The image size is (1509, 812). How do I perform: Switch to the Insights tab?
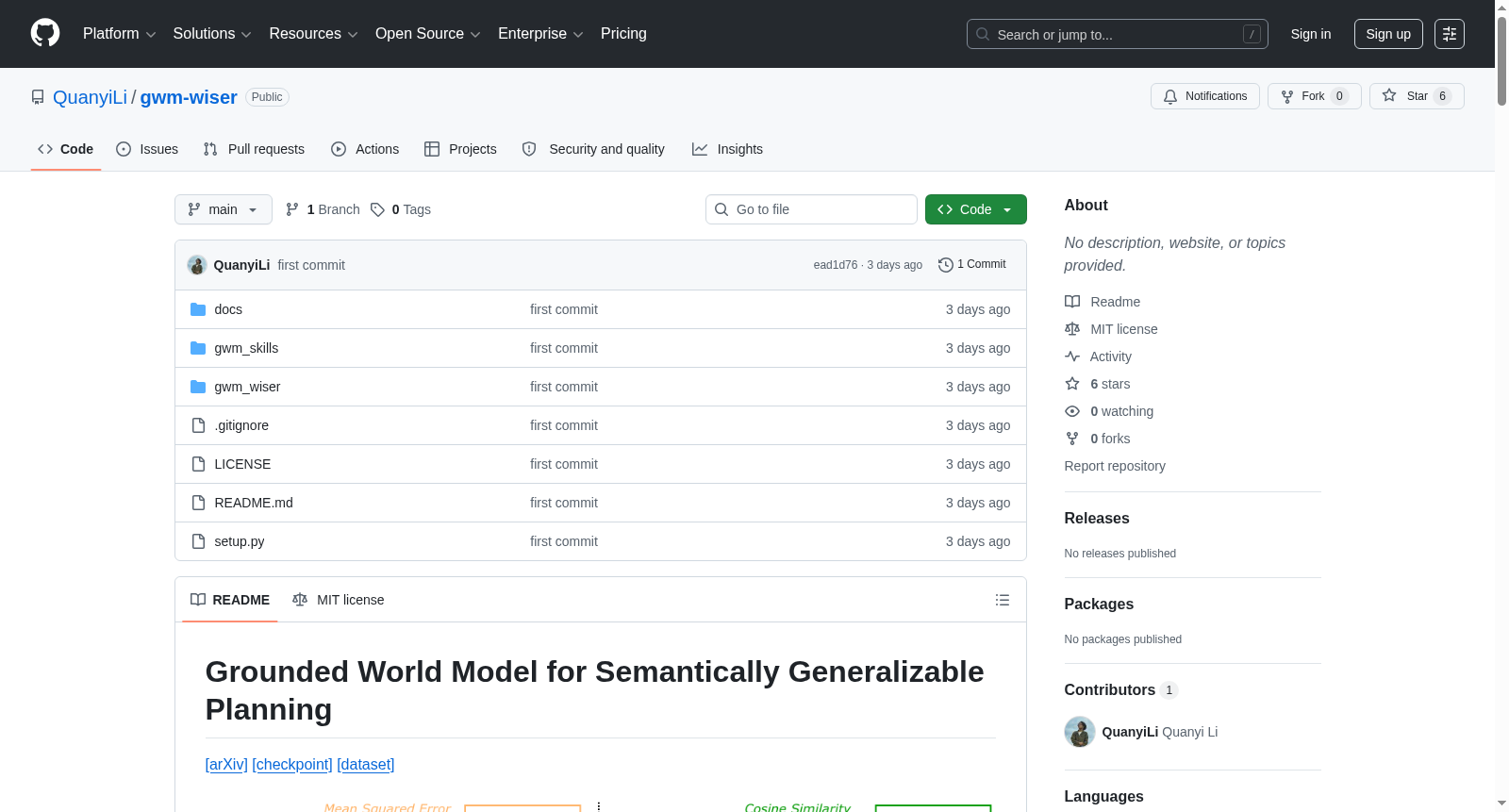(727, 149)
